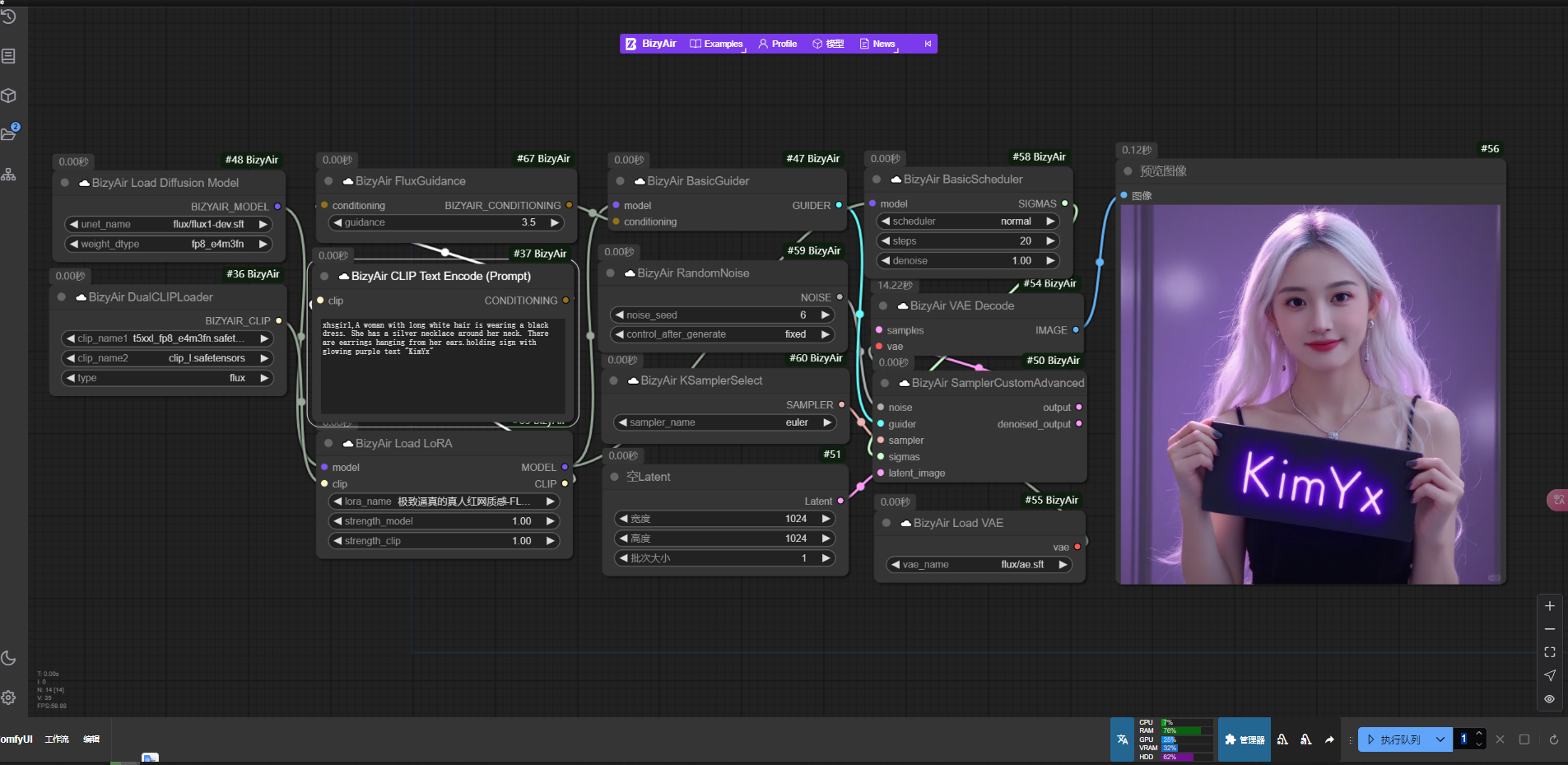Open the Examples tab in BizyAir bar

point(717,44)
